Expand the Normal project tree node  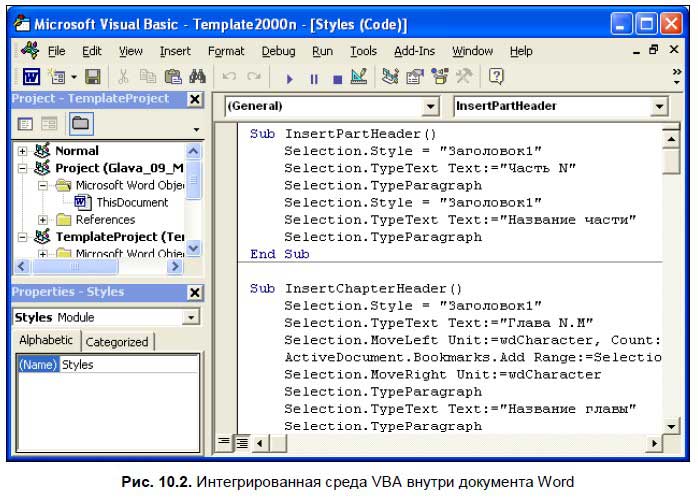[22, 151]
